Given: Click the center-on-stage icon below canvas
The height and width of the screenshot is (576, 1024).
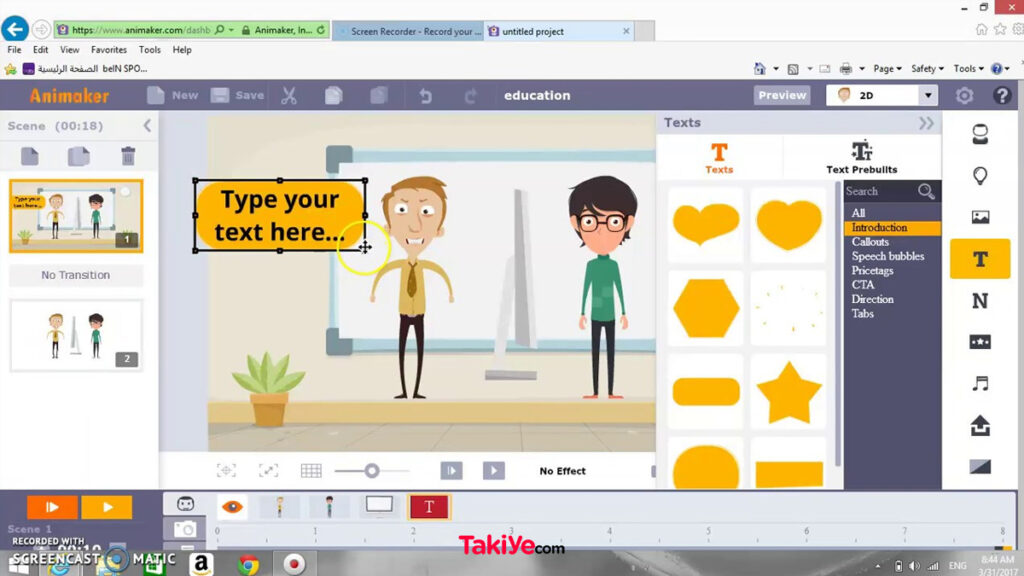Looking at the screenshot, I should pos(226,470).
